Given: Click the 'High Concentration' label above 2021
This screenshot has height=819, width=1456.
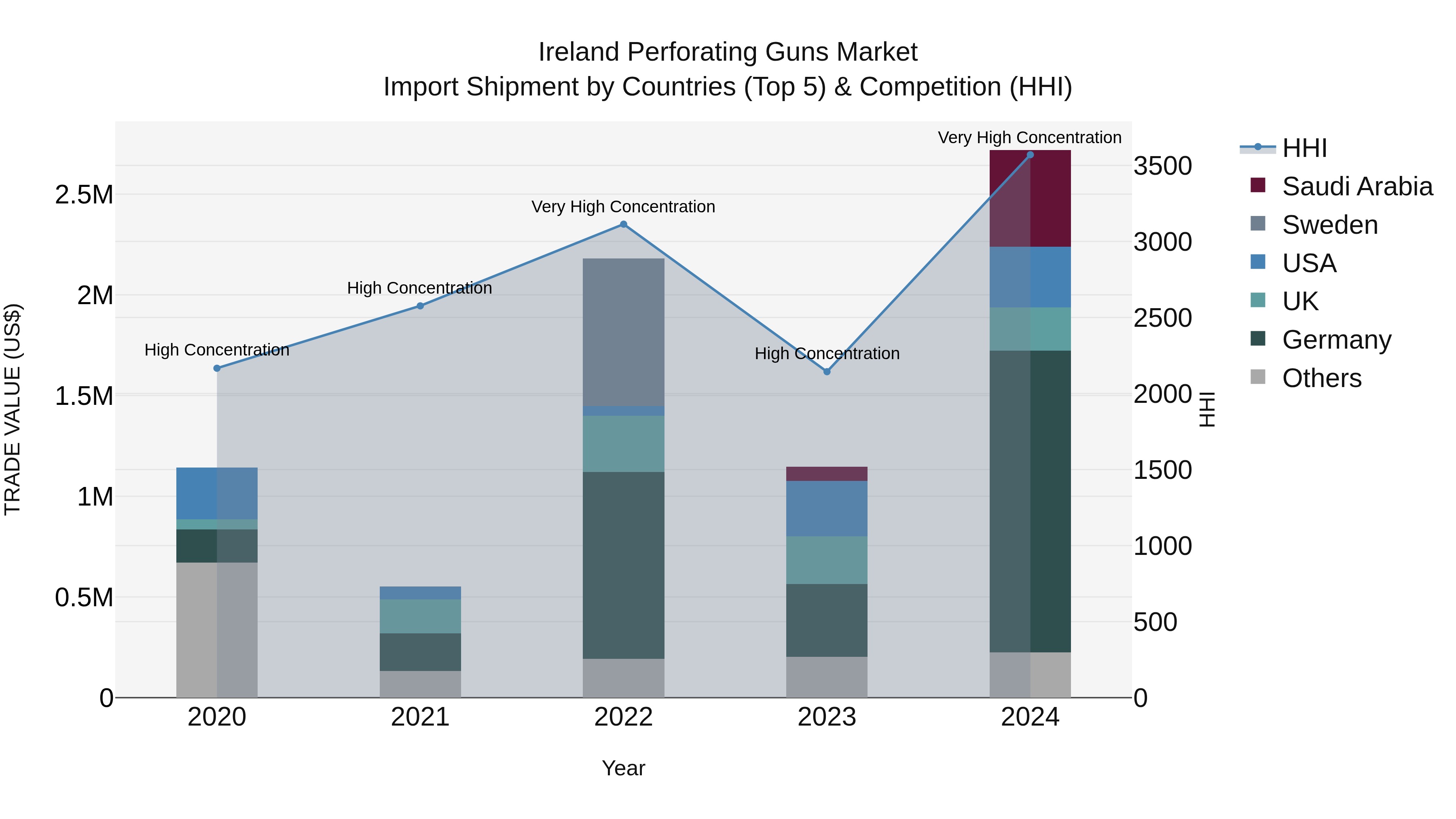Looking at the screenshot, I should pyautogui.click(x=419, y=288).
